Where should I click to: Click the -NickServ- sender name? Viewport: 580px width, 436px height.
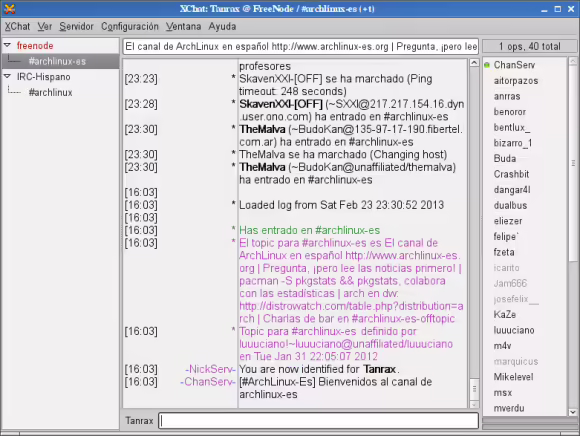coord(210,369)
